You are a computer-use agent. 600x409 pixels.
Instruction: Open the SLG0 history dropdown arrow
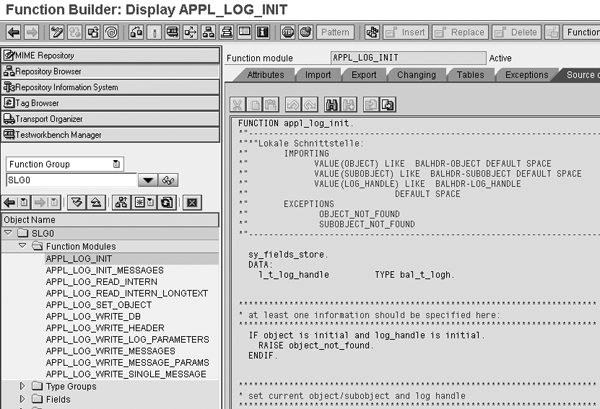point(148,180)
